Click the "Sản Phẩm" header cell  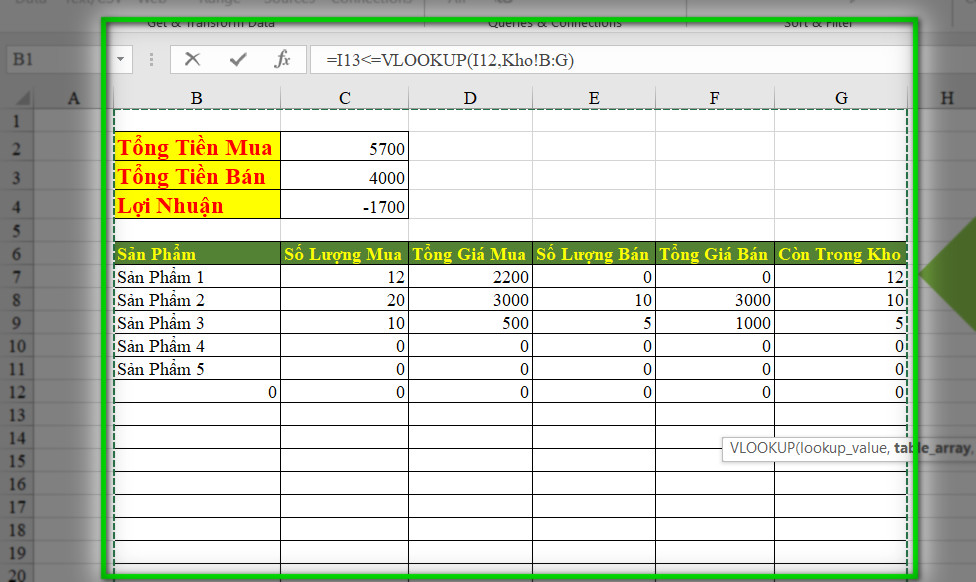pos(197,254)
